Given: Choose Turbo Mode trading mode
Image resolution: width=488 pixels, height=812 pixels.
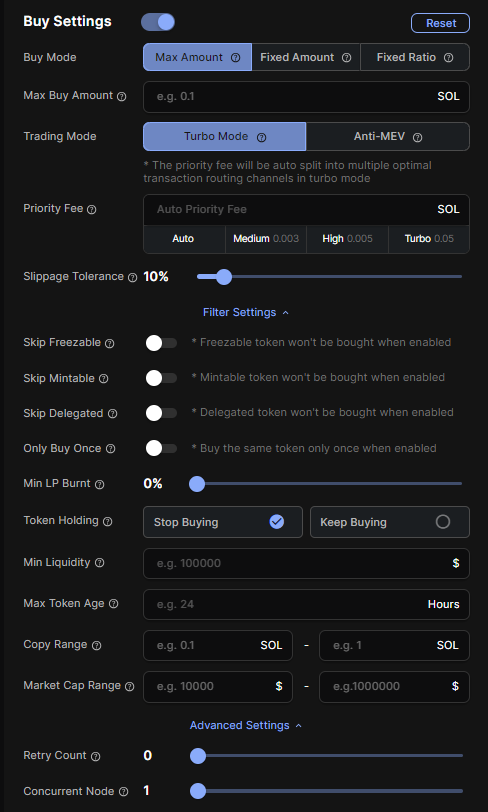Looking at the screenshot, I should point(225,137).
